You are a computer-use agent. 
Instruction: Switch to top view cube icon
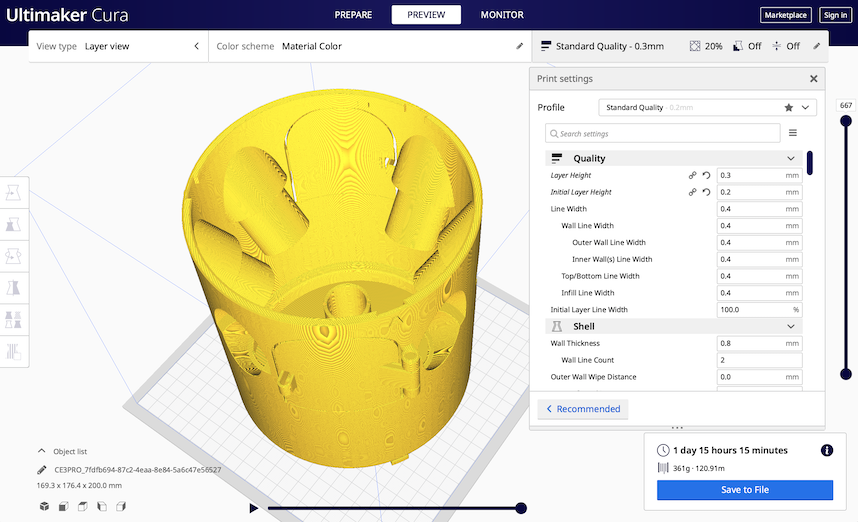(x=83, y=506)
